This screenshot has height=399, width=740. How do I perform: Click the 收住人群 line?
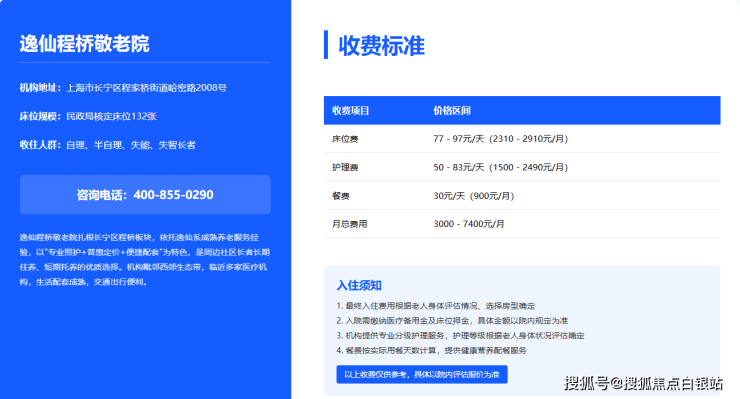(108, 145)
